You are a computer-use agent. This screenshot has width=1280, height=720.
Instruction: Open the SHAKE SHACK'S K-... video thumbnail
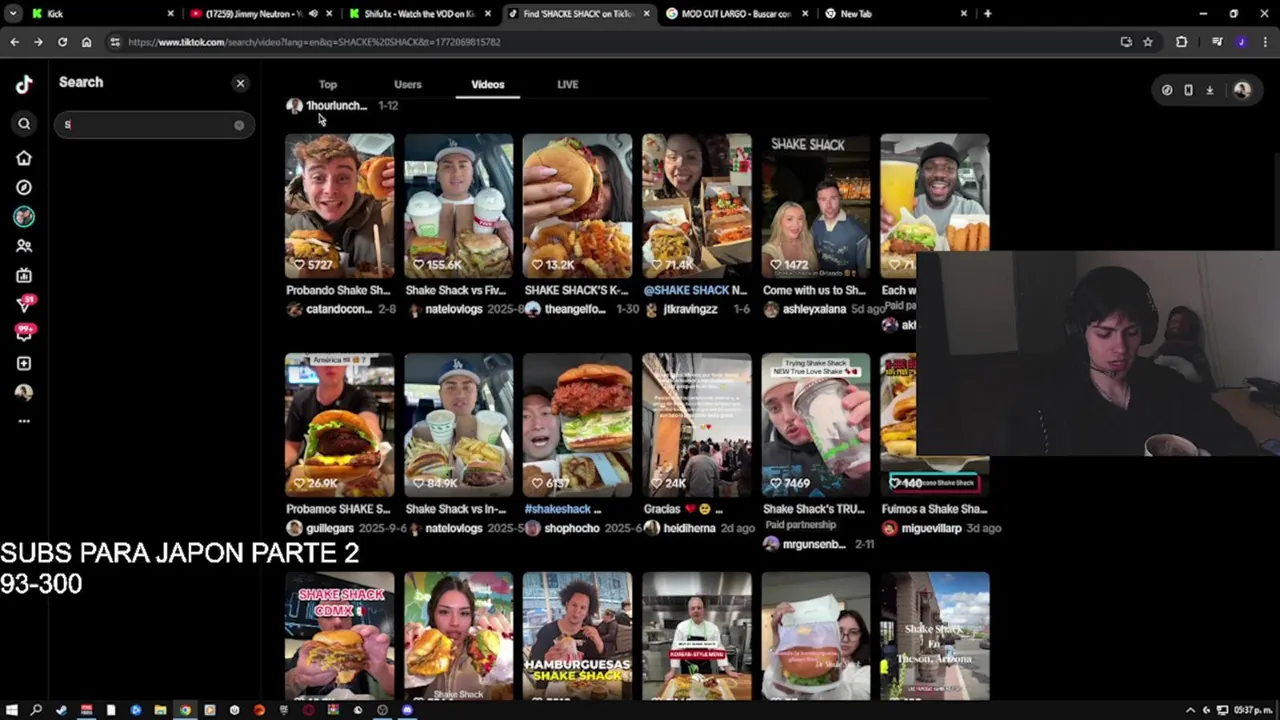pos(577,206)
